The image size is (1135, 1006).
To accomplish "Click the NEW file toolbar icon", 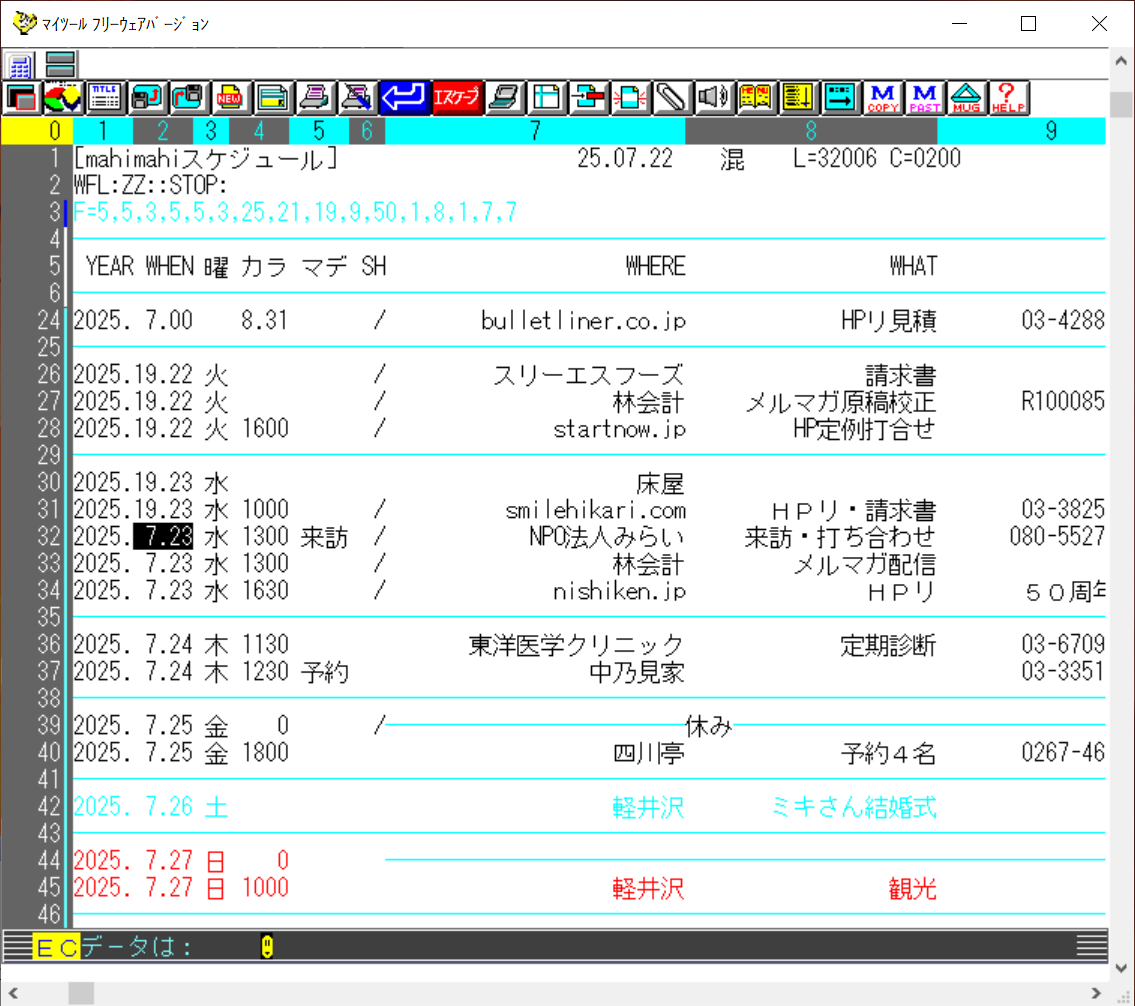I will [x=229, y=97].
